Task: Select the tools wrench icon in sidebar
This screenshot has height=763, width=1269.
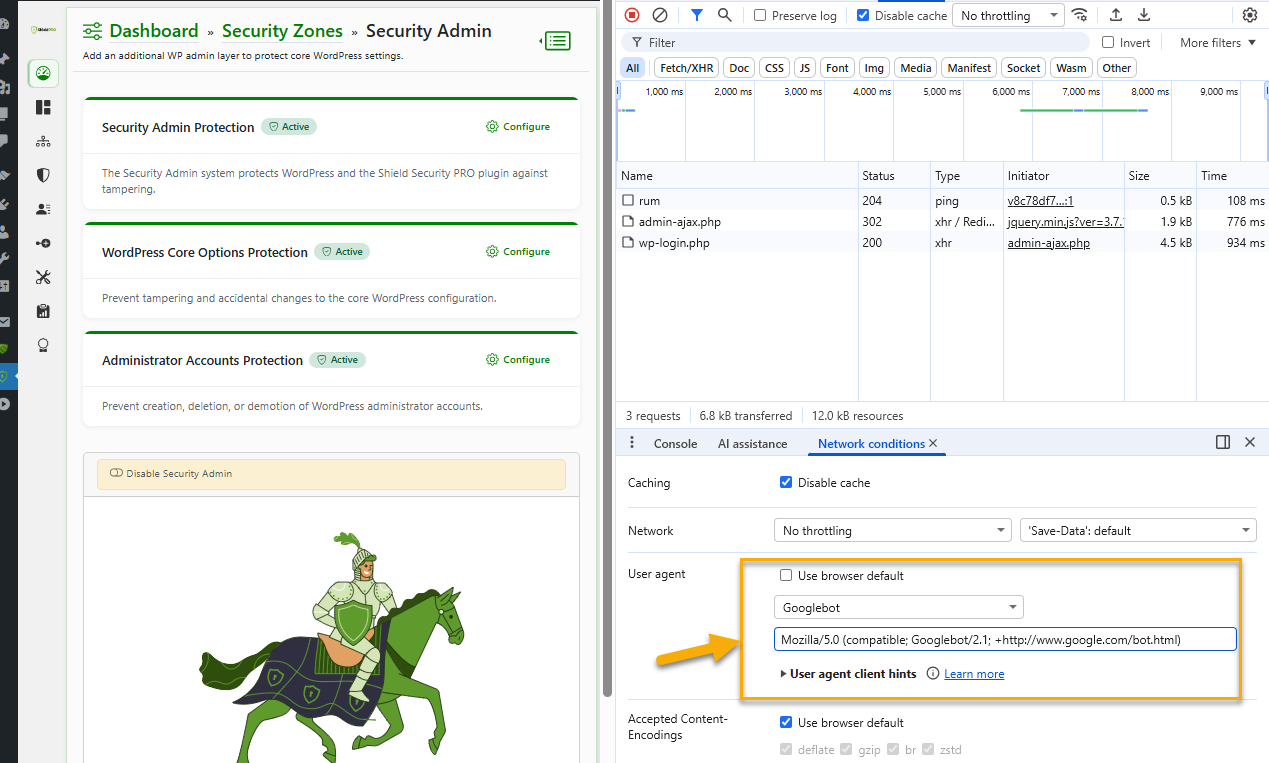Action: point(42,277)
